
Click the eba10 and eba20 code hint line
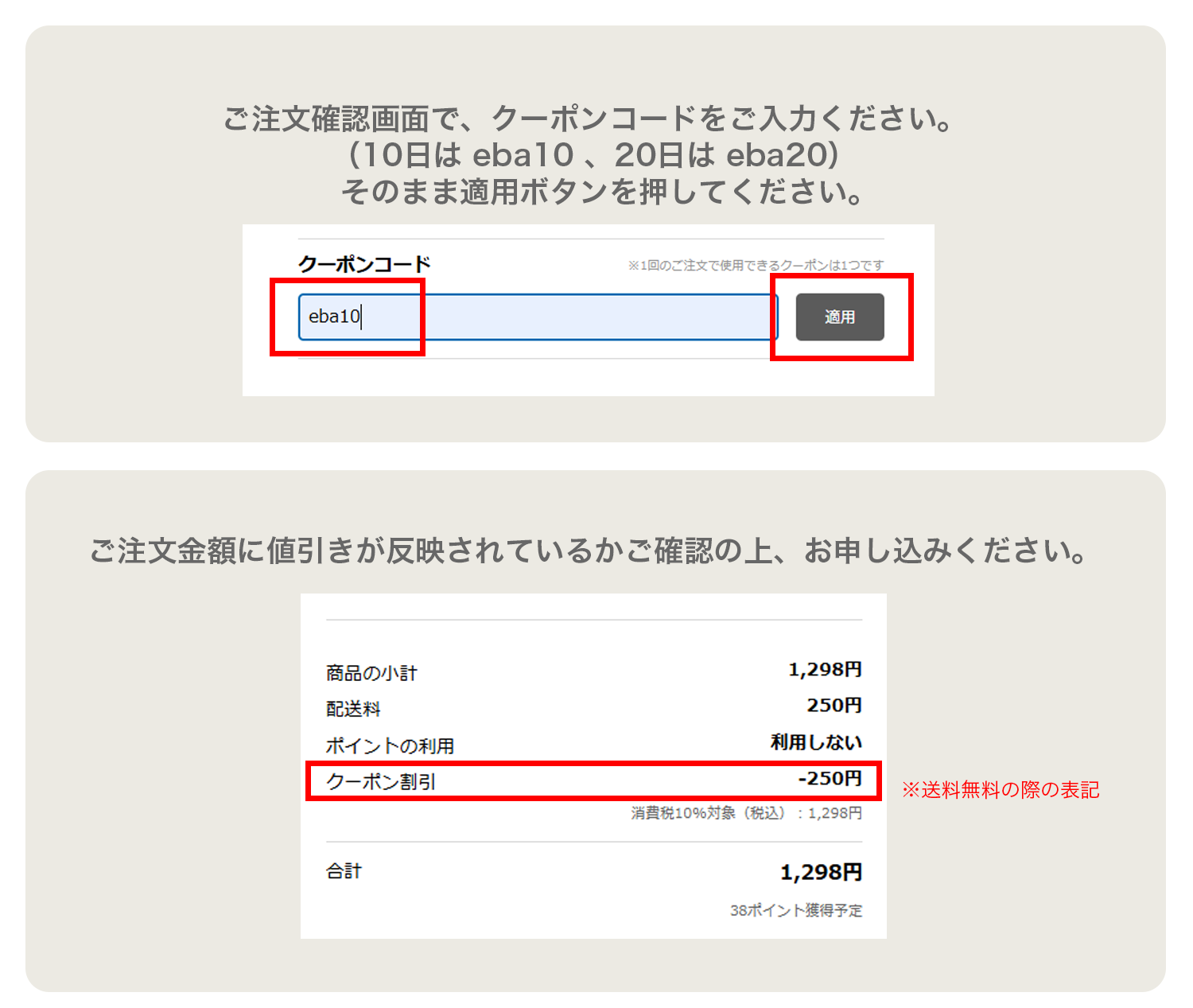(593, 155)
